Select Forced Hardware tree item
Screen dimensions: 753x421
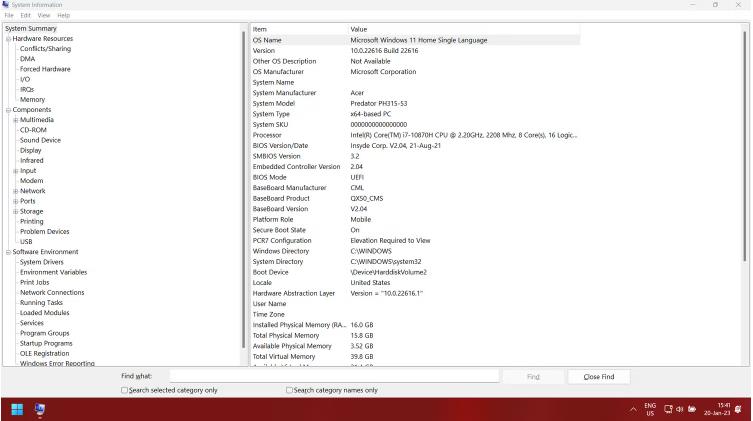(x=45, y=69)
